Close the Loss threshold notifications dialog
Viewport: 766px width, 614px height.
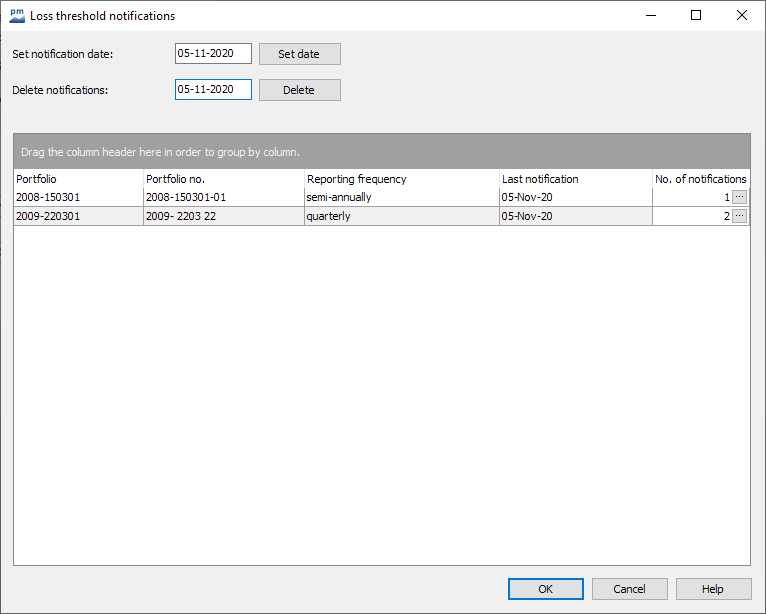point(741,15)
